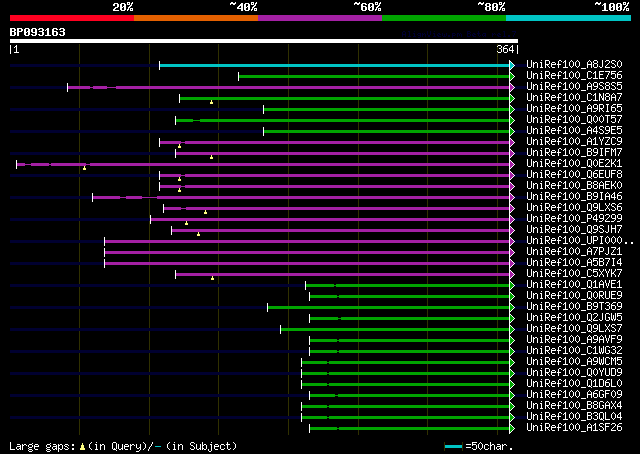Select the UniRef100_Q0YUD9 label
The width and height of the screenshot is (640, 454).
(574, 373)
